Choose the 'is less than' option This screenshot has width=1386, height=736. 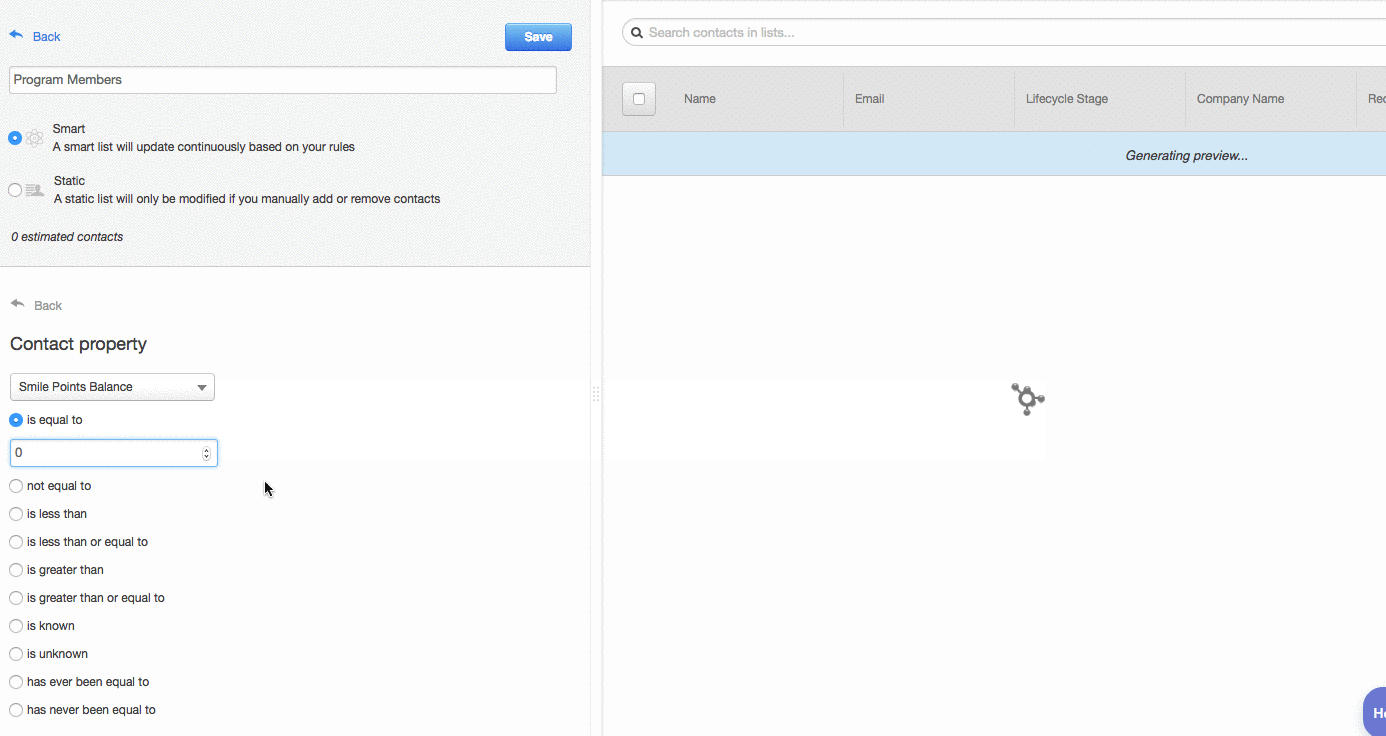point(16,514)
